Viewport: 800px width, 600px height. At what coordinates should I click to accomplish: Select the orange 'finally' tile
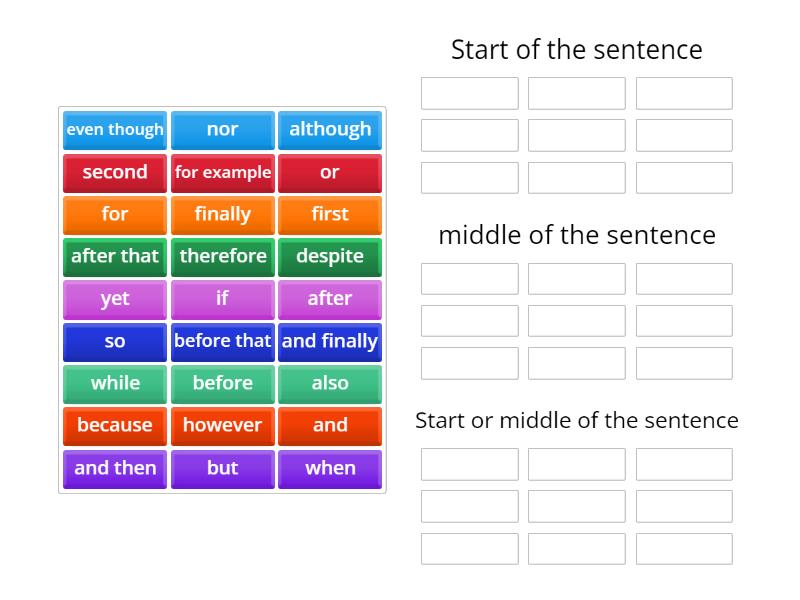pos(222,215)
